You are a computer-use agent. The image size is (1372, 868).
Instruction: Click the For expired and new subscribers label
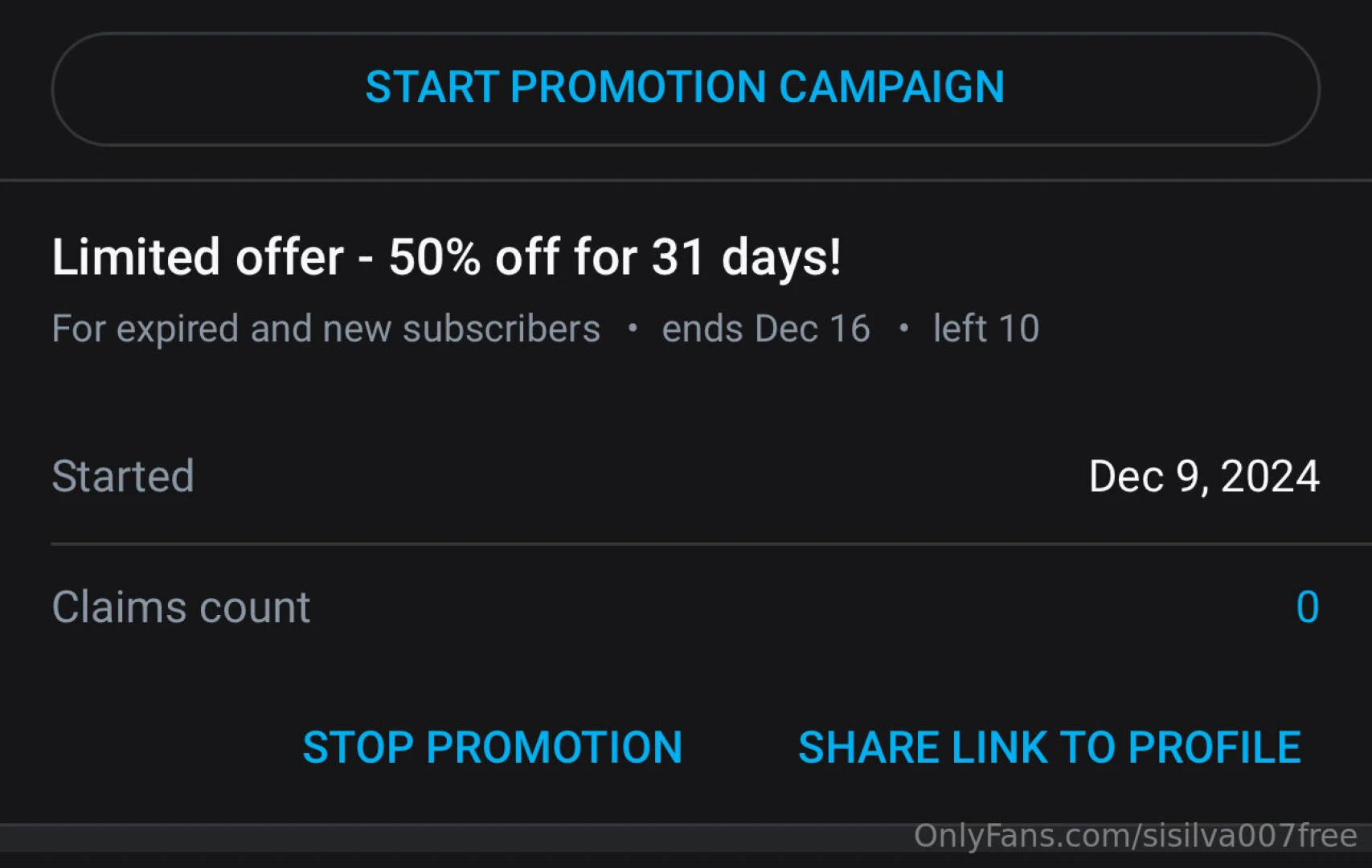[326, 328]
